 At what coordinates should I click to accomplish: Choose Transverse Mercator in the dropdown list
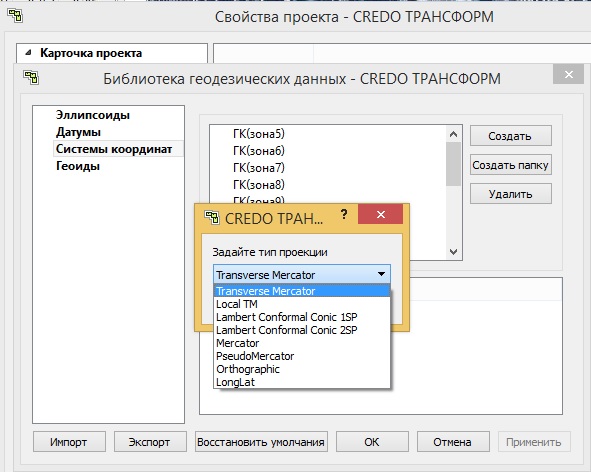pos(302,291)
